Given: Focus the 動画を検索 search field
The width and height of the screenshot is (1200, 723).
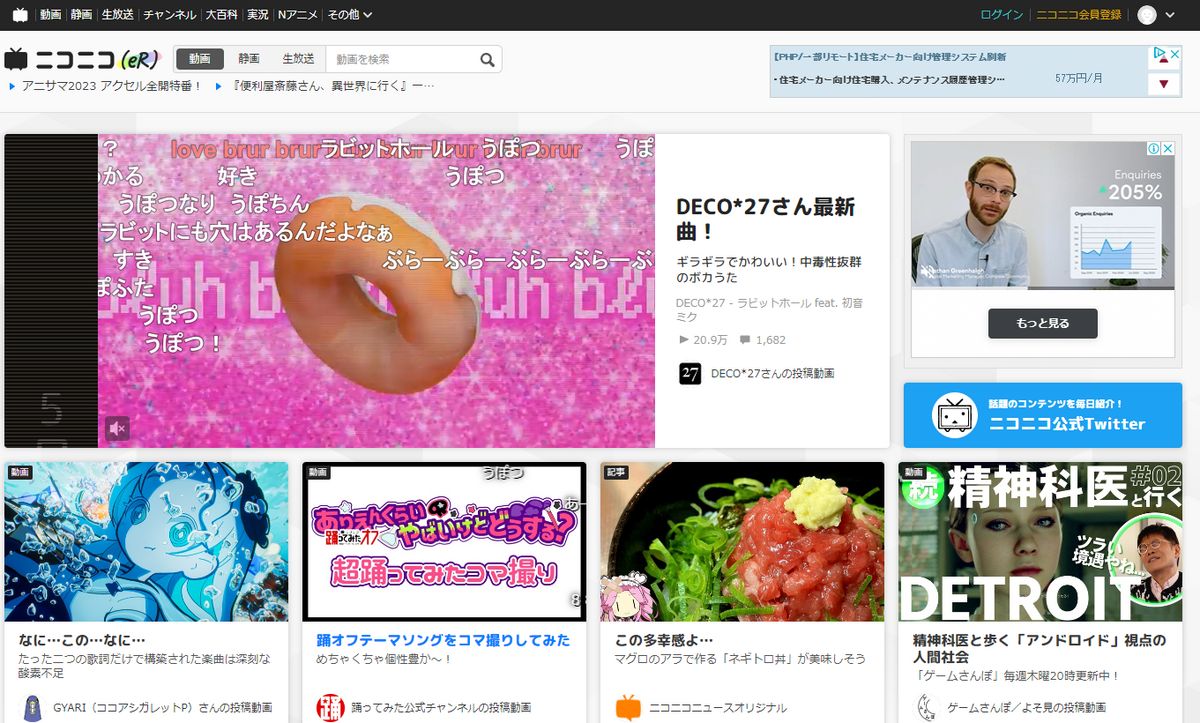Looking at the screenshot, I should tap(401, 60).
